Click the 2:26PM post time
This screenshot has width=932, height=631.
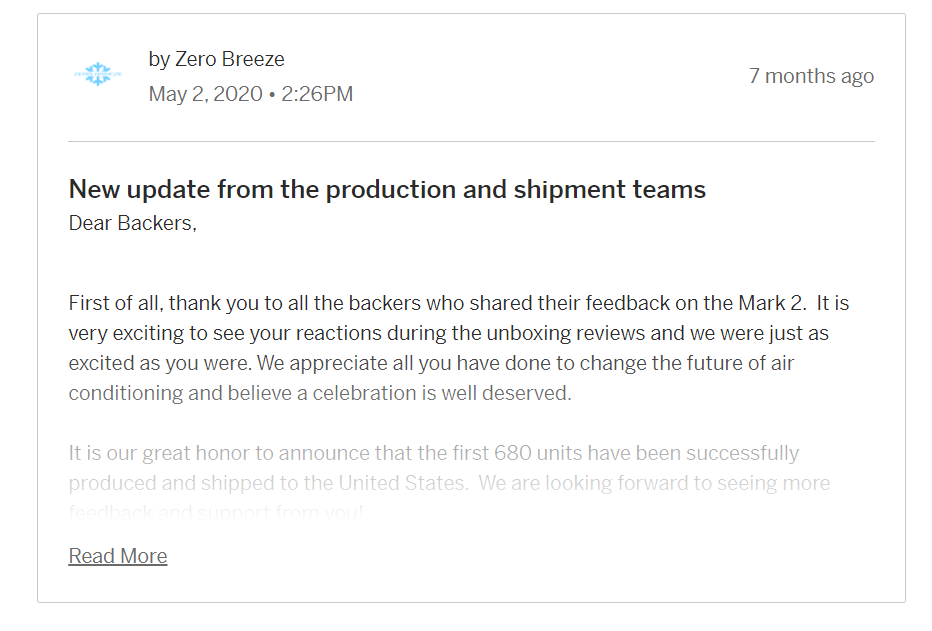tap(317, 94)
